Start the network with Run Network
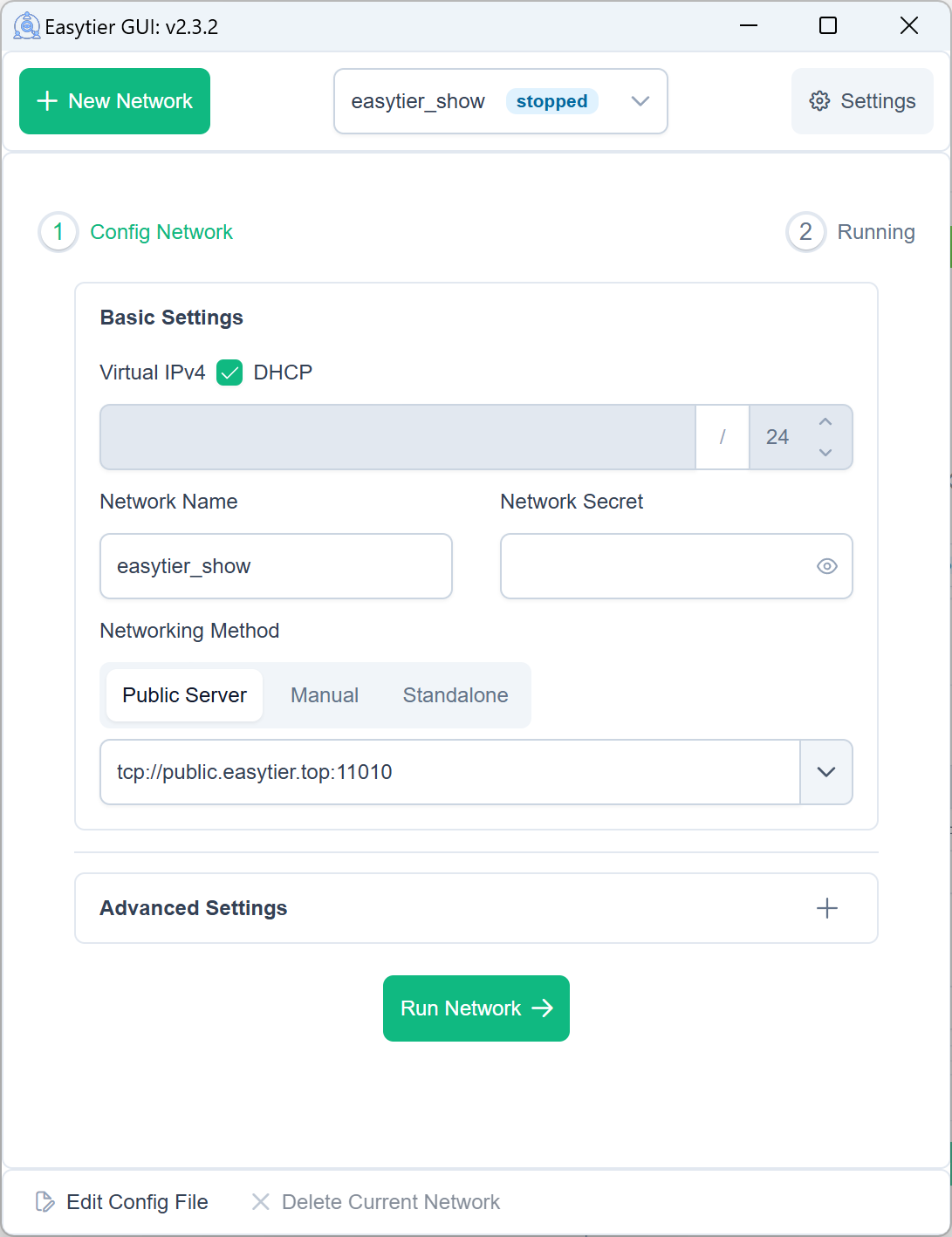Image resolution: width=952 pixels, height=1237 pixels. click(476, 1008)
